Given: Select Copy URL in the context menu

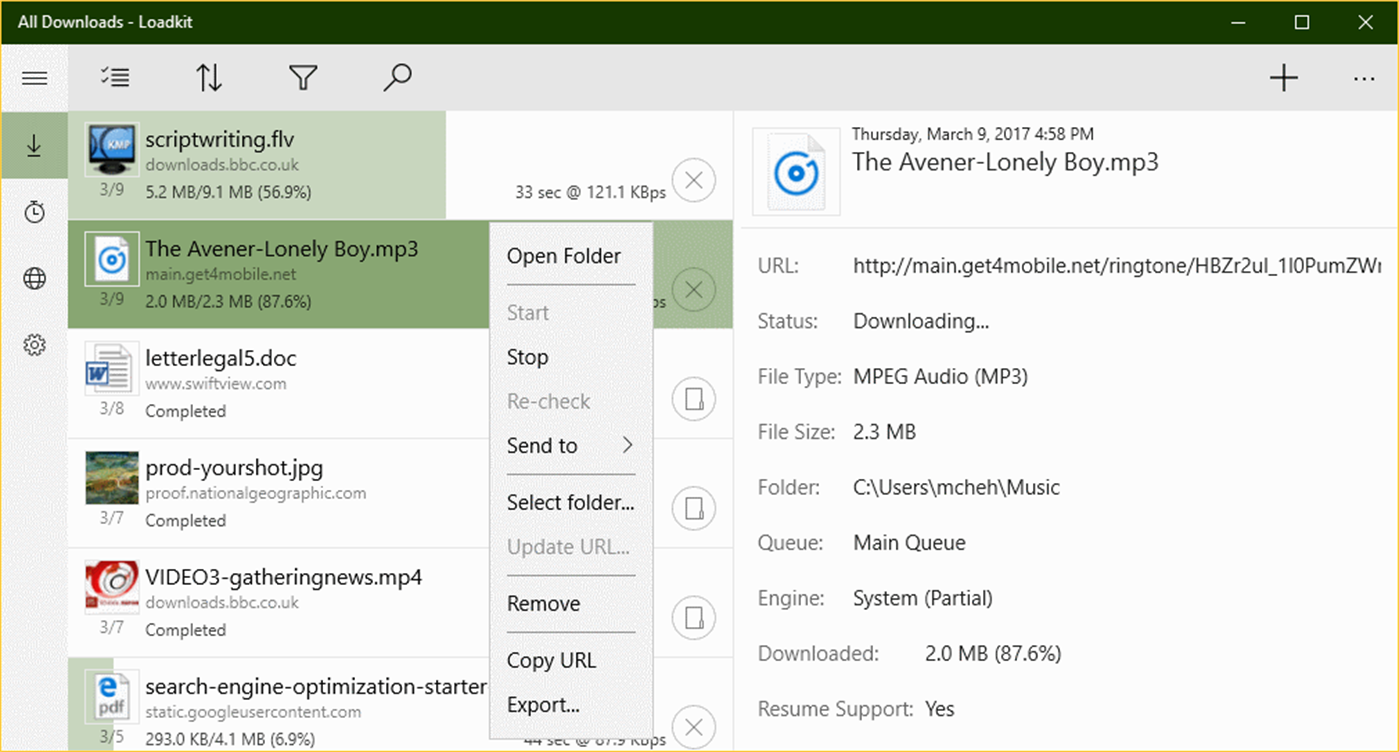Looking at the screenshot, I should [551, 660].
